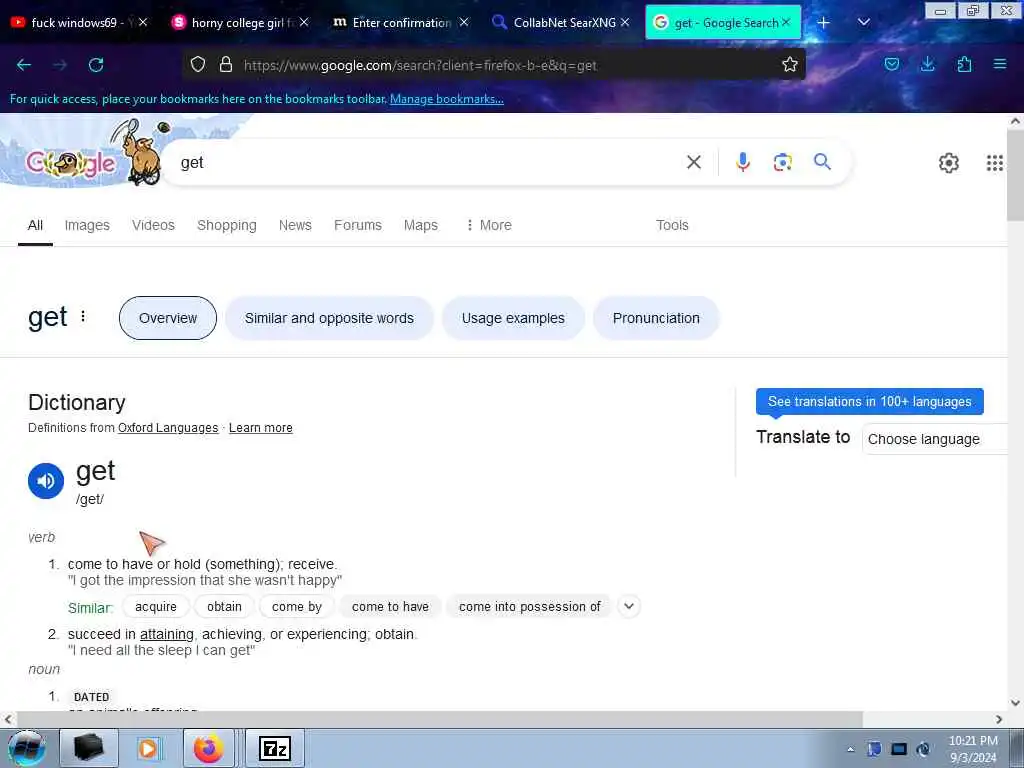
Task: Open the tracking protection shield icon
Action: tap(198, 64)
